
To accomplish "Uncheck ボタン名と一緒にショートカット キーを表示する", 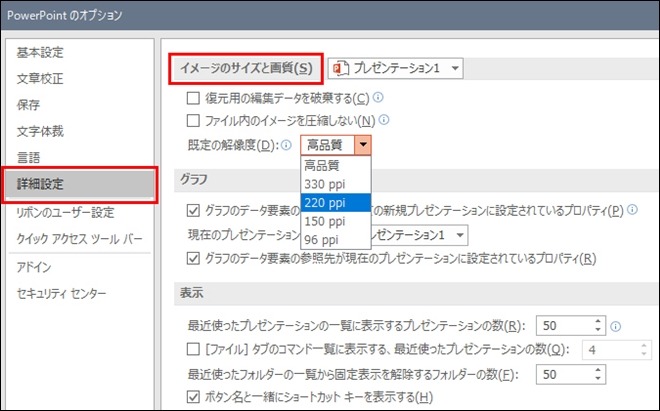I will pyautogui.click(x=194, y=397).
